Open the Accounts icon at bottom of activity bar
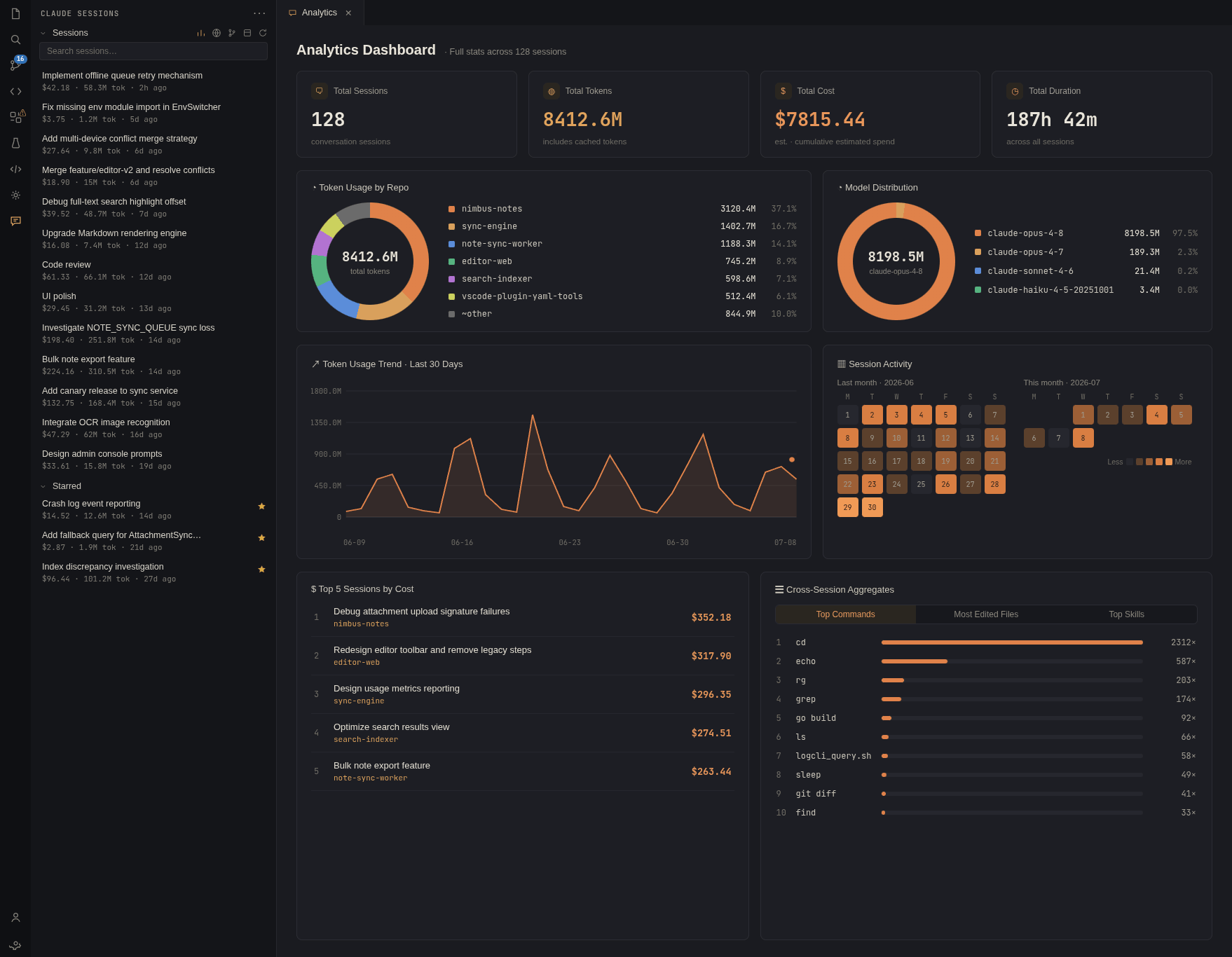The image size is (1232, 957). pos(15,917)
